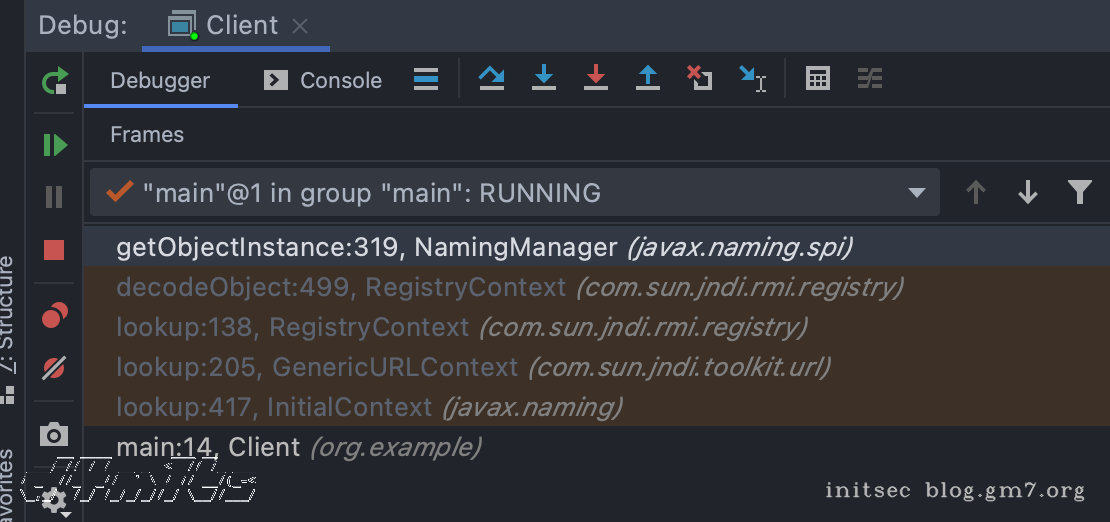Screen dimensions: 1110x522
Task: Select next frame with down arrow
Action: coord(1027,193)
